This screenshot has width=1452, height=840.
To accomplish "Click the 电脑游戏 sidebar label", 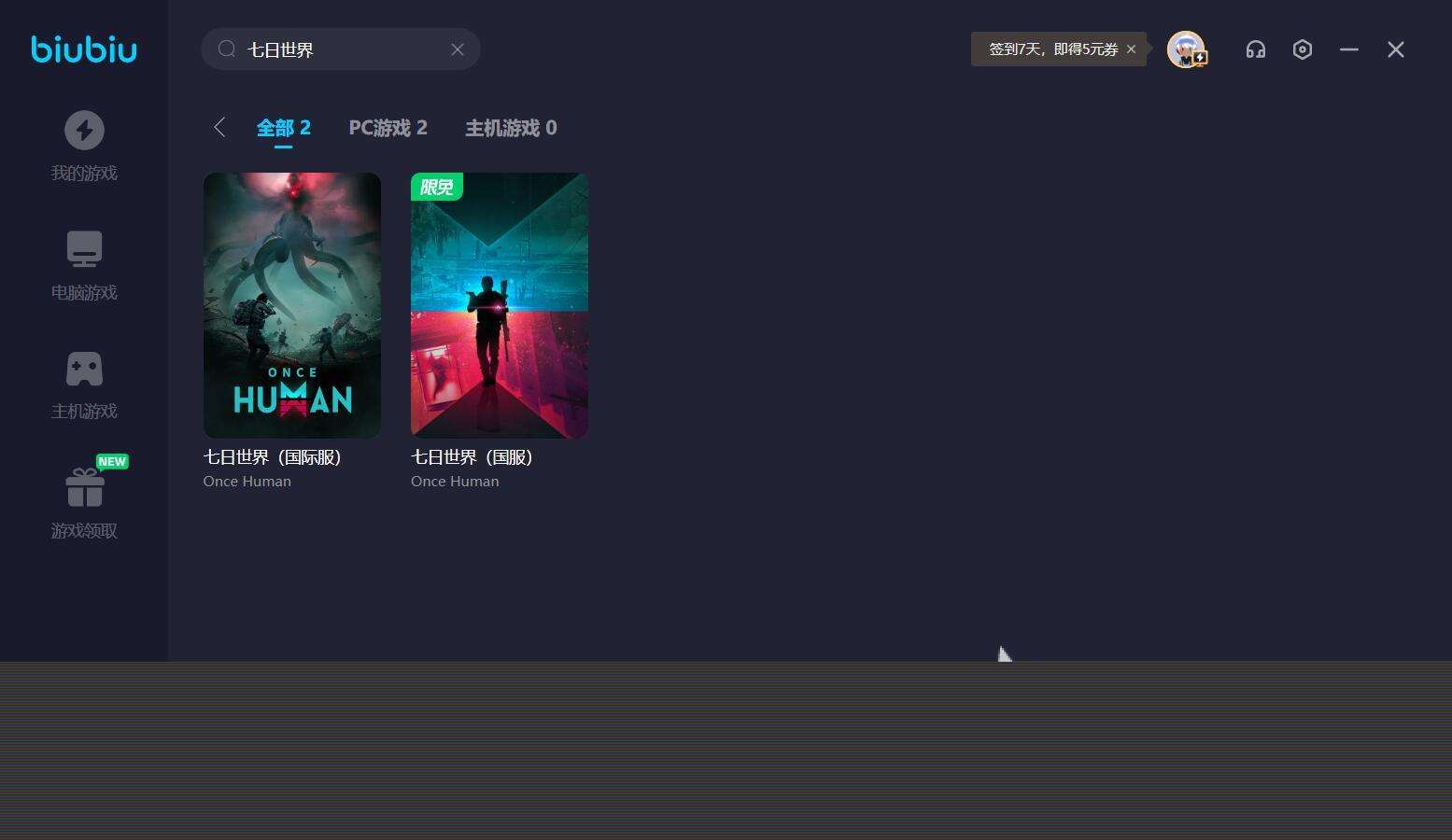I will tap(84, 293).
